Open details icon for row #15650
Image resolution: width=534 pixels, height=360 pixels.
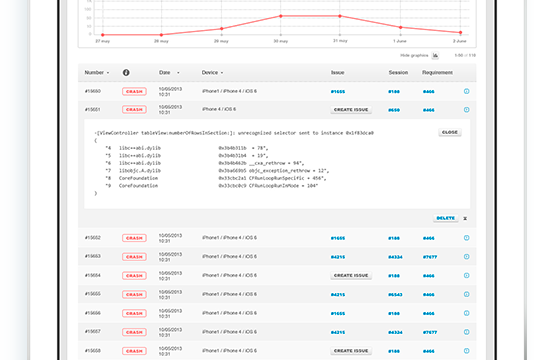467,91
